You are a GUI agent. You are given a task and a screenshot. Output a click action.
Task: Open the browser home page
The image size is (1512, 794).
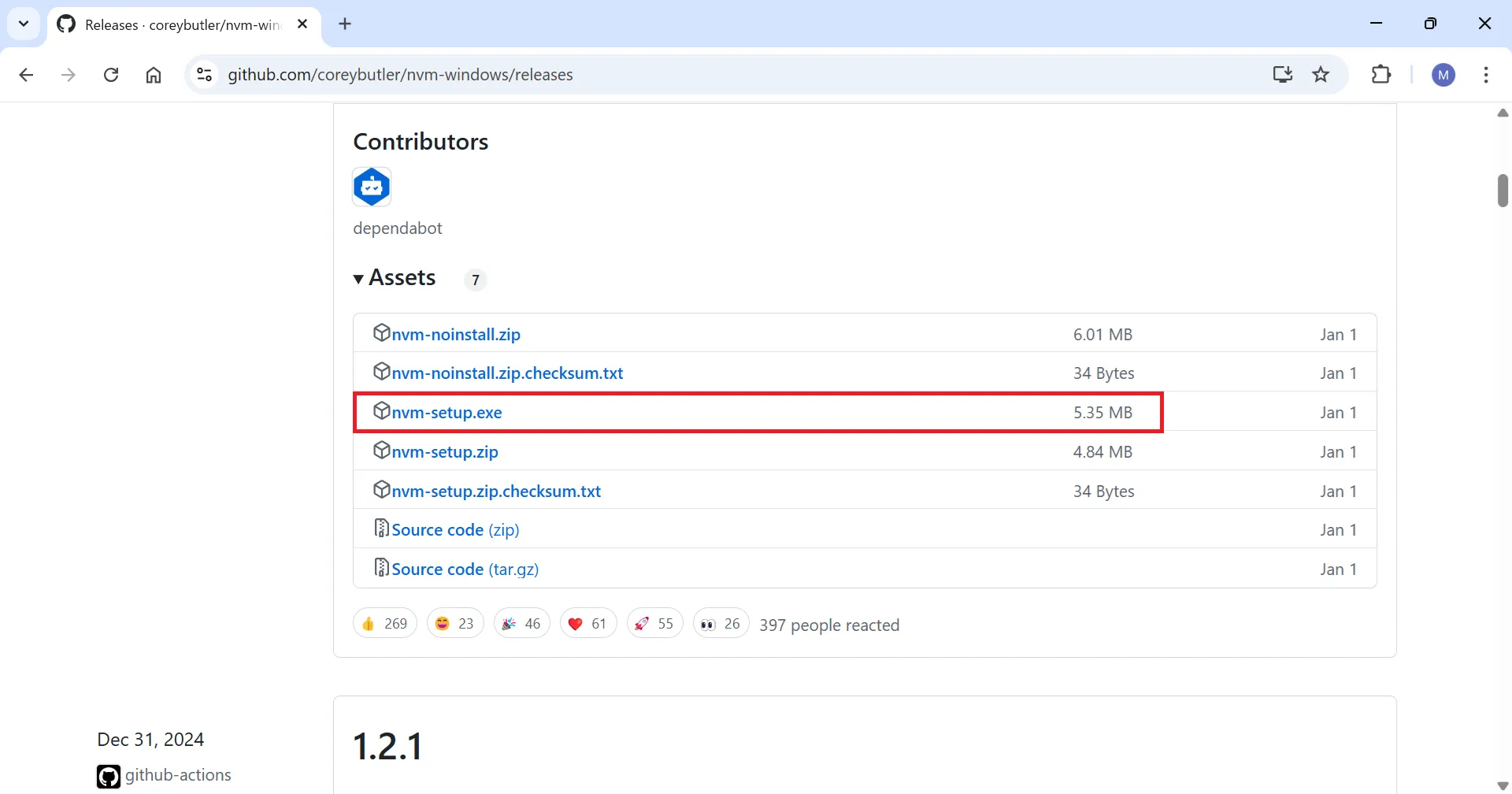pyautogui.click(x=154, y=75)
